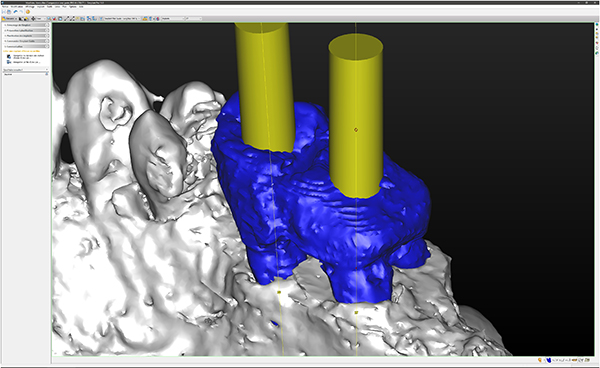Screen dimensions: 600x368
Task: Click the second action link in the left panel
Action: [x=26, y=62]
